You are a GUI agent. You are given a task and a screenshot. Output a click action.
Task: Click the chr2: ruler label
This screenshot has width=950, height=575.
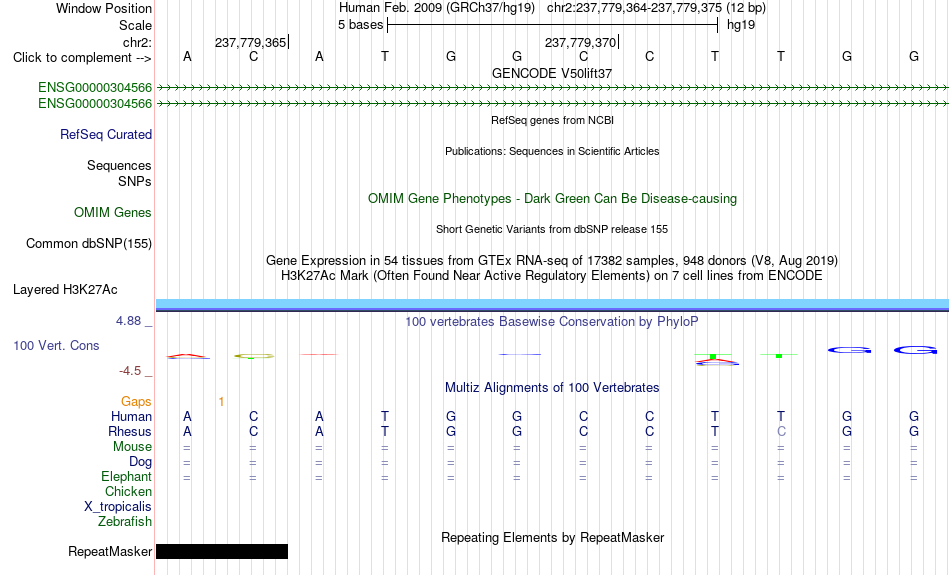(138, 42)
